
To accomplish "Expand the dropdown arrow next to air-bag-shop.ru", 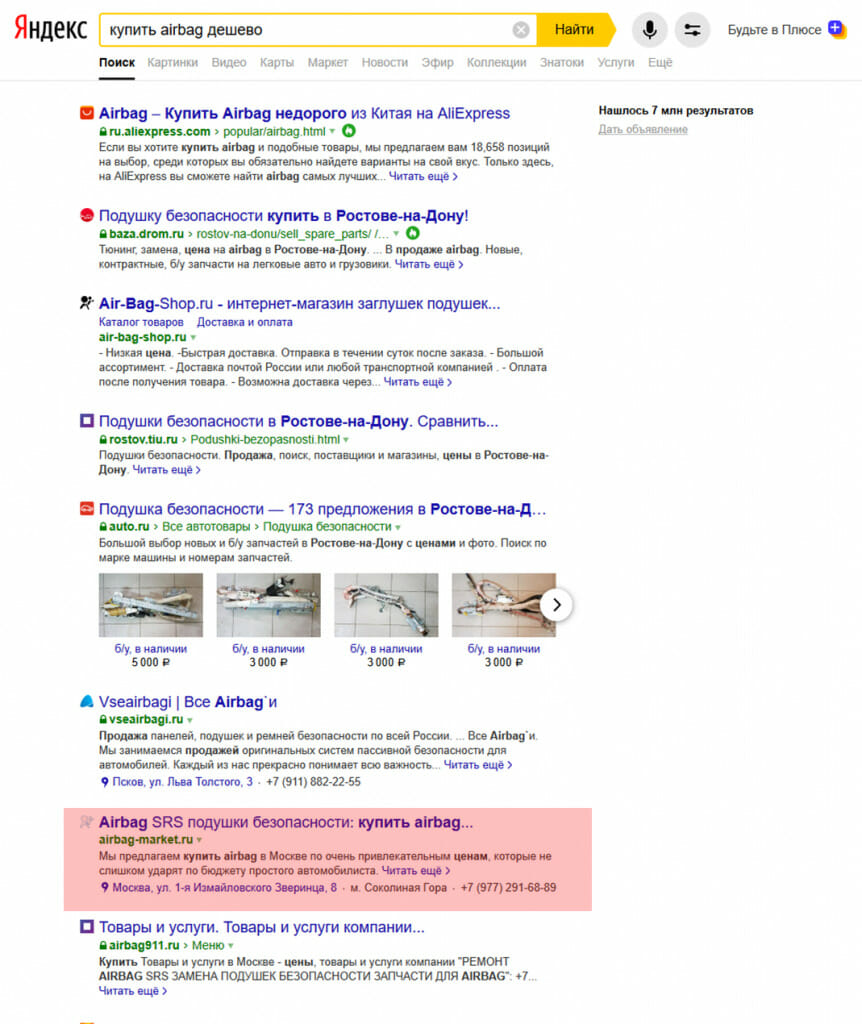I will (x=193, y=338).
